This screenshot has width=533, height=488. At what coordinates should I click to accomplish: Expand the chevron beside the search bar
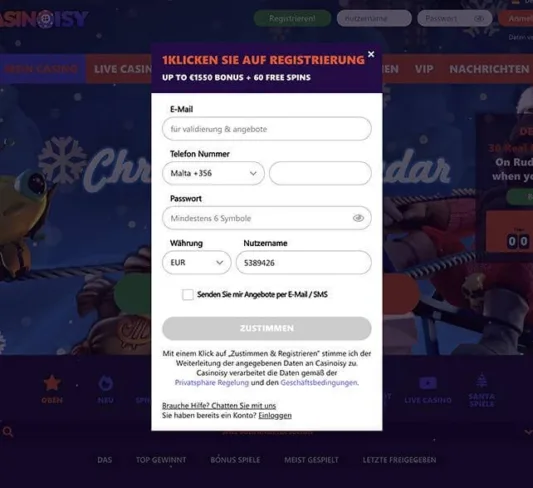click(528, 432)
